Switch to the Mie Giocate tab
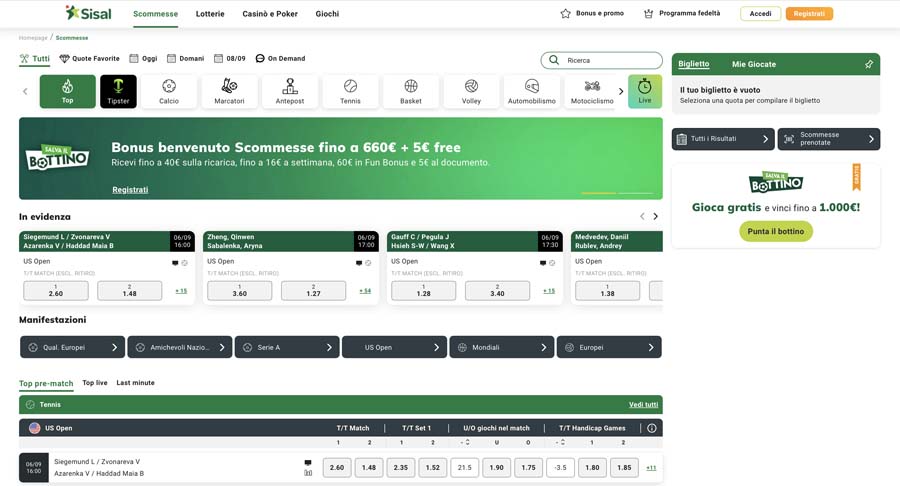The height and width of the screenshot is (486, 900). tap(754, 64)
